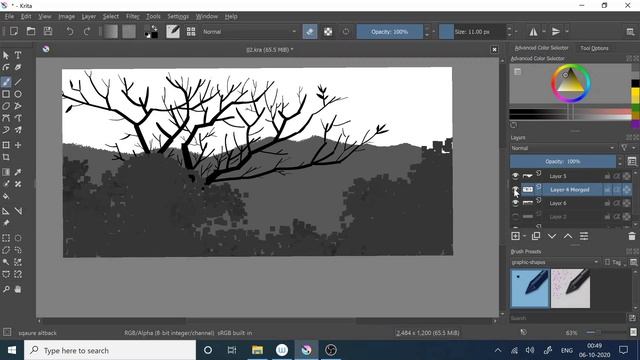Select the Move tool
Screen dimensions: 640x360
pos(18,145)
